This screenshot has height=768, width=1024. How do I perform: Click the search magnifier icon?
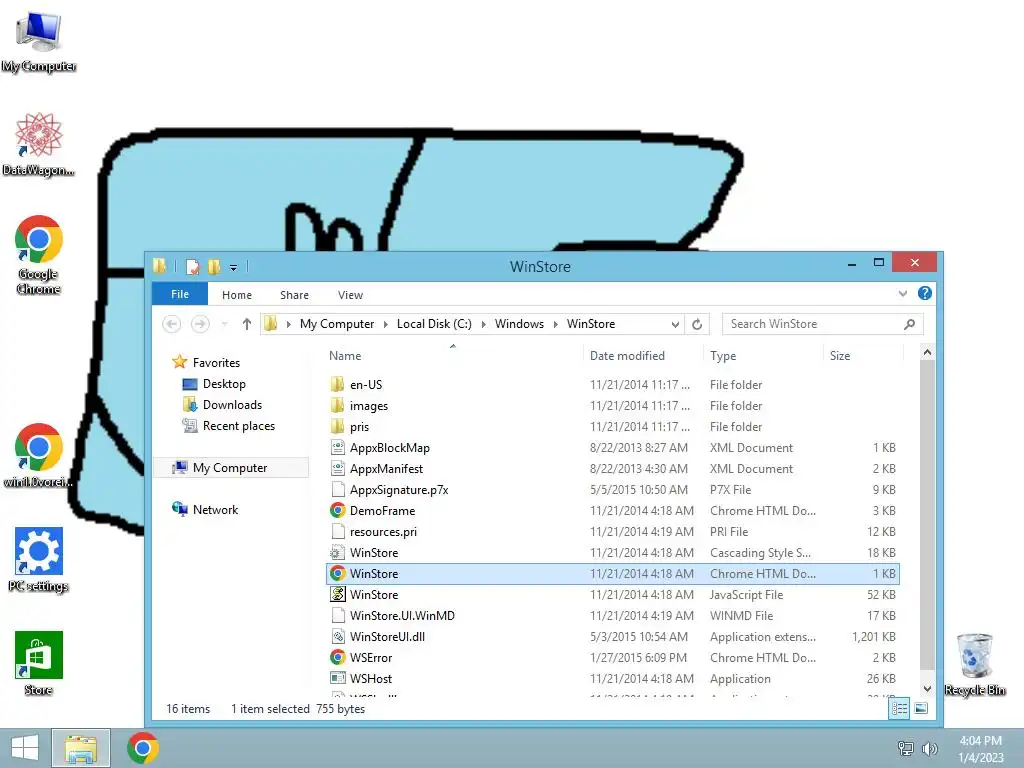pyautogui.click(x=909, y=324)
